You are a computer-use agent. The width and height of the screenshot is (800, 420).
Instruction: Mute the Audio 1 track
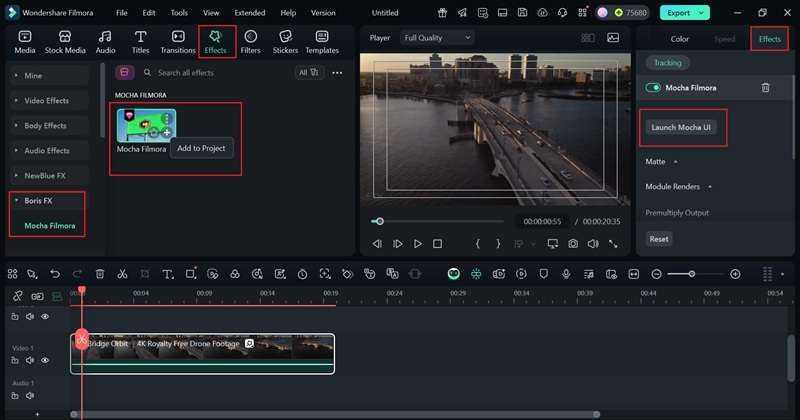[30, 396]
